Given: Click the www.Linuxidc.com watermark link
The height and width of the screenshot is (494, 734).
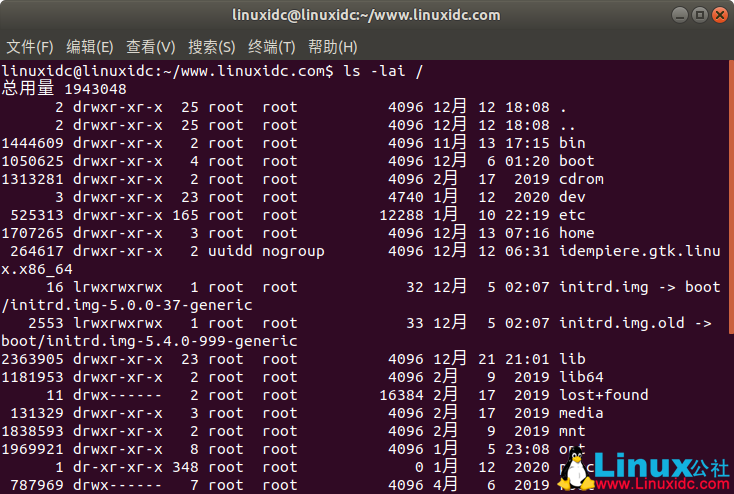Looking at the screenshot, I should point(660,485).
